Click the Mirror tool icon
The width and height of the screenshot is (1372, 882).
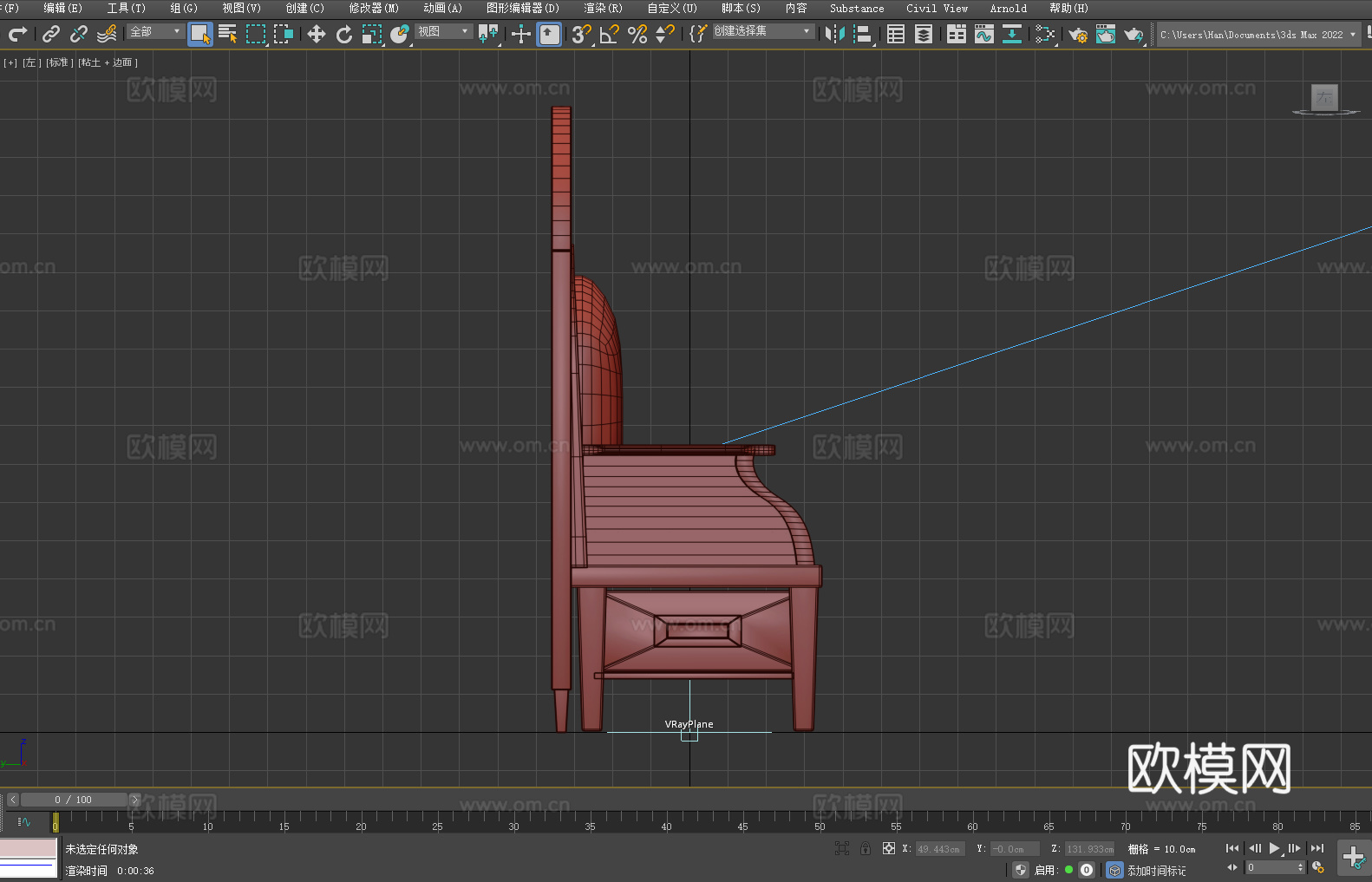[835, 34]
